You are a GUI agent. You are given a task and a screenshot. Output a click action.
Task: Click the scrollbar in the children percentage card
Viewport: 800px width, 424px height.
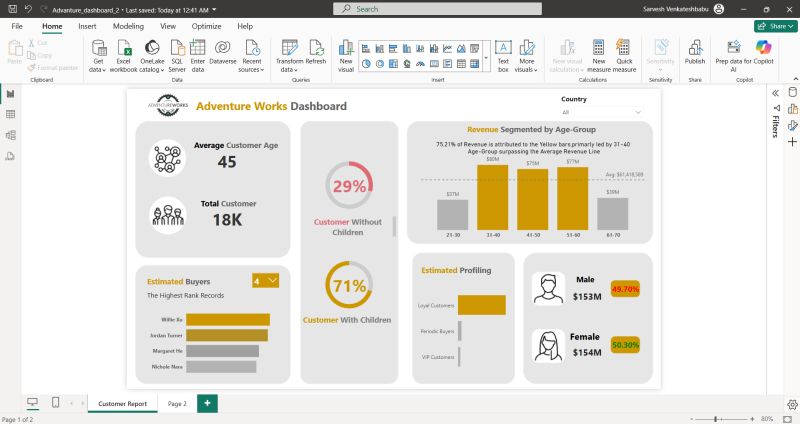[394, 226]
